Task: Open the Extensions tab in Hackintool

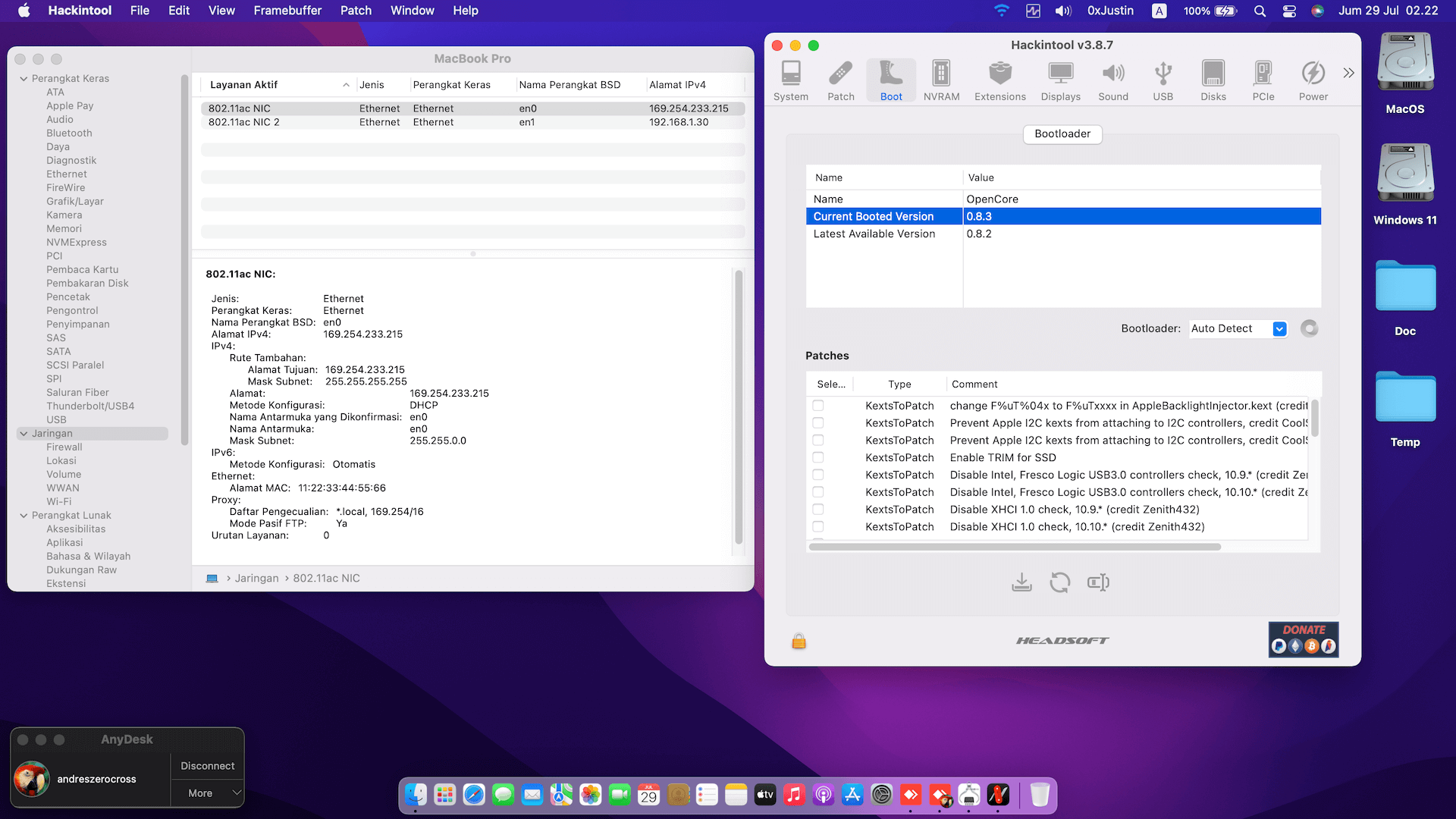Action: 1000,80
